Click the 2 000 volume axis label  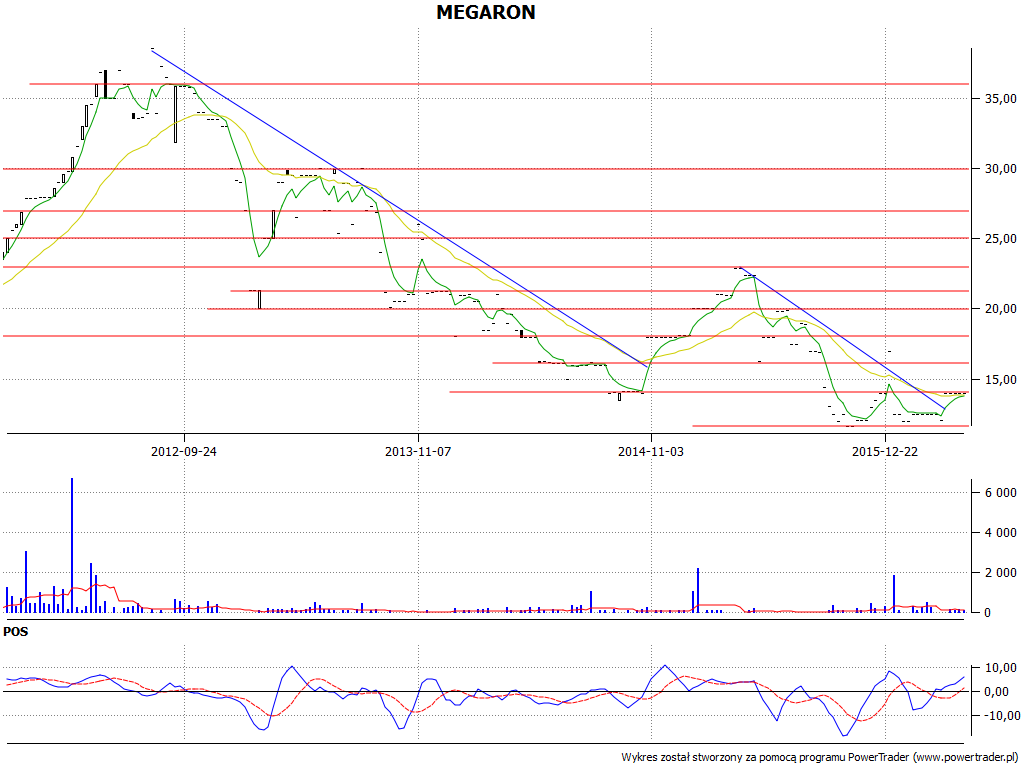tap(1000, 573)
